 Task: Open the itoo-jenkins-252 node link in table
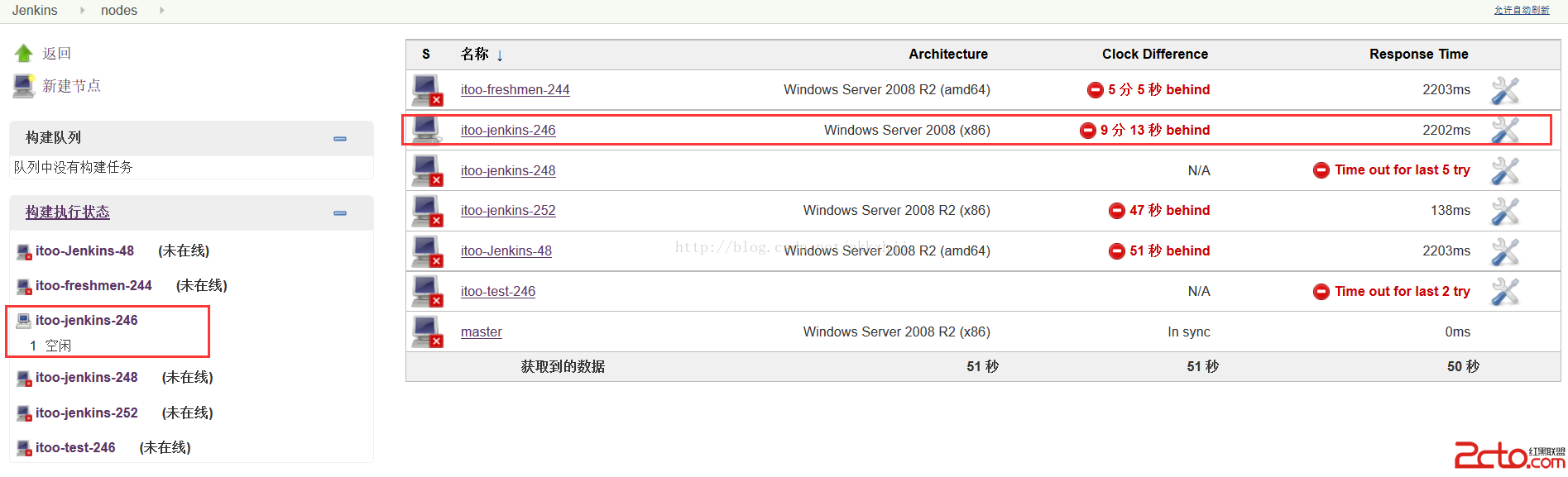pyautogui.click(x=508, y=210)
